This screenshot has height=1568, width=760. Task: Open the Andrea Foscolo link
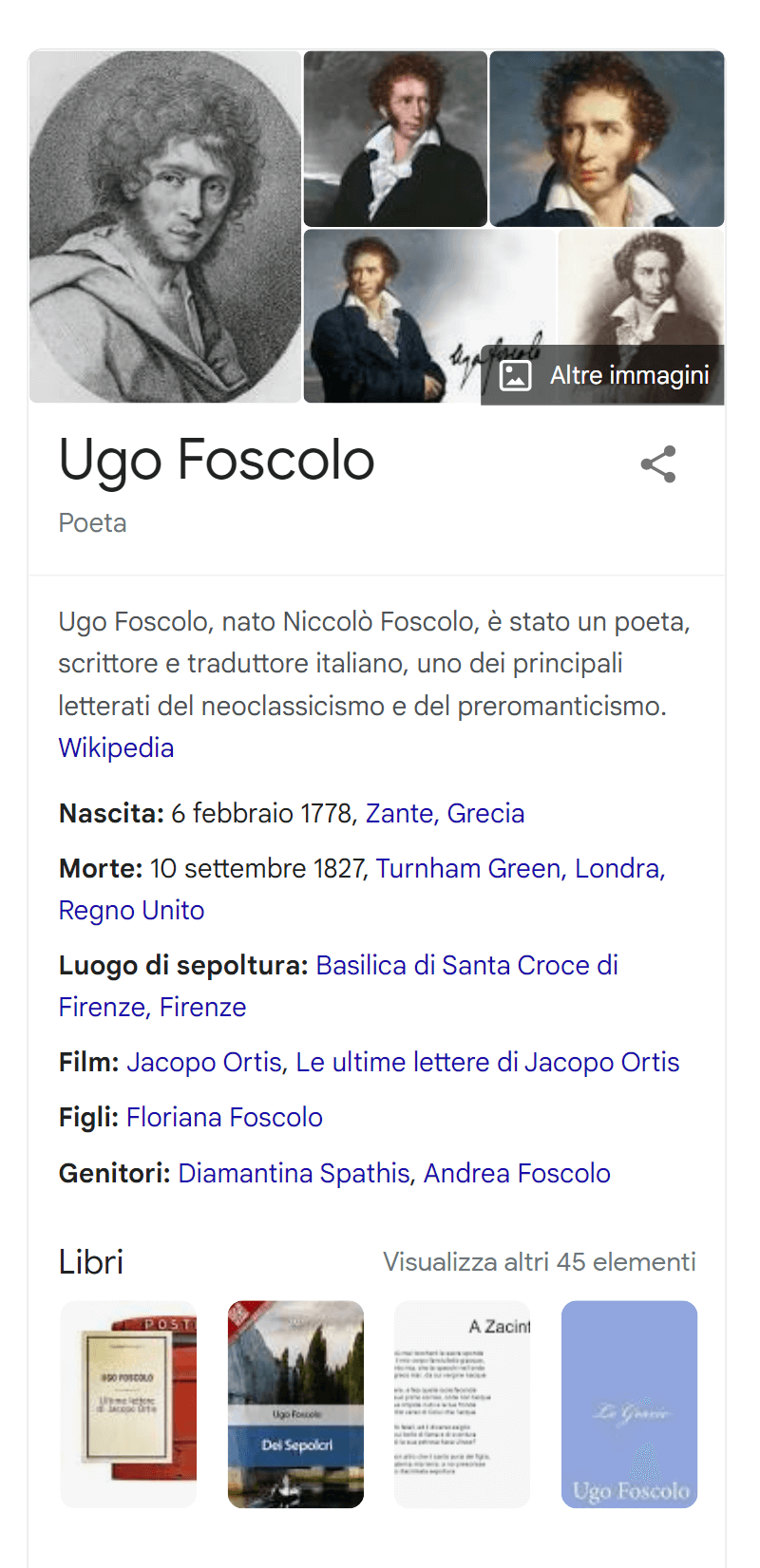pos(517,1174)
